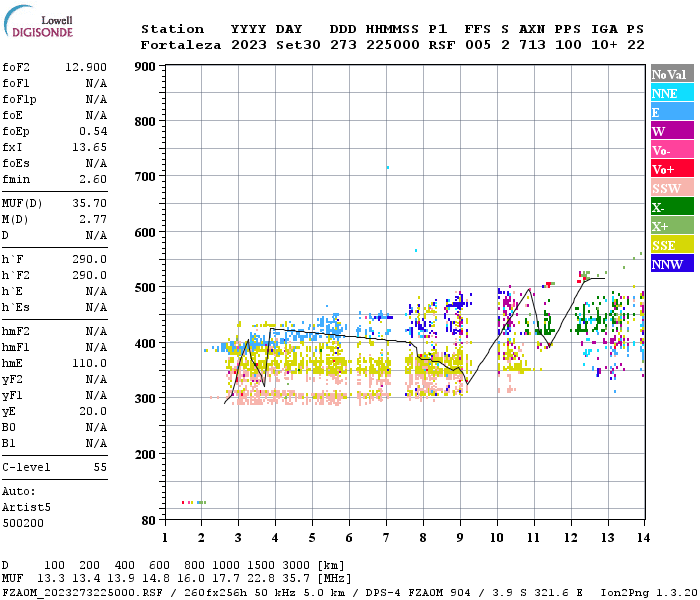This screenshot has height=600, width=700.
Task: Select the Vo- pink legend swatch
Action: (x=672, y=150)
